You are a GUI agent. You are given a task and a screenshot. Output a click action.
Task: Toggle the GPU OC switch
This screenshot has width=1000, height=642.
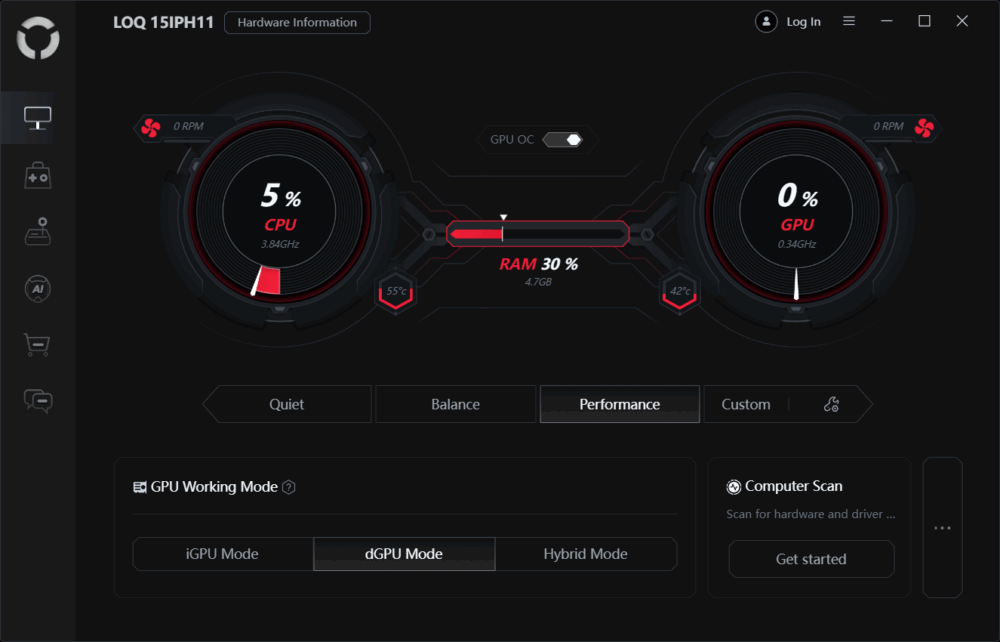(x=562, y=140)
